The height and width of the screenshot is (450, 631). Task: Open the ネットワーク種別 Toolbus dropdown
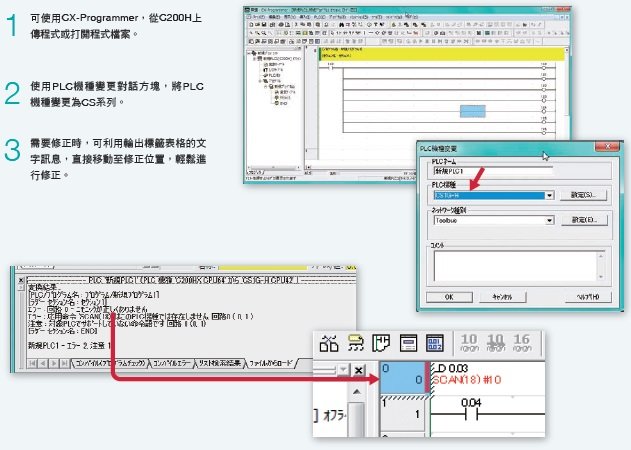pyautogui.click(x=549, y=221)
